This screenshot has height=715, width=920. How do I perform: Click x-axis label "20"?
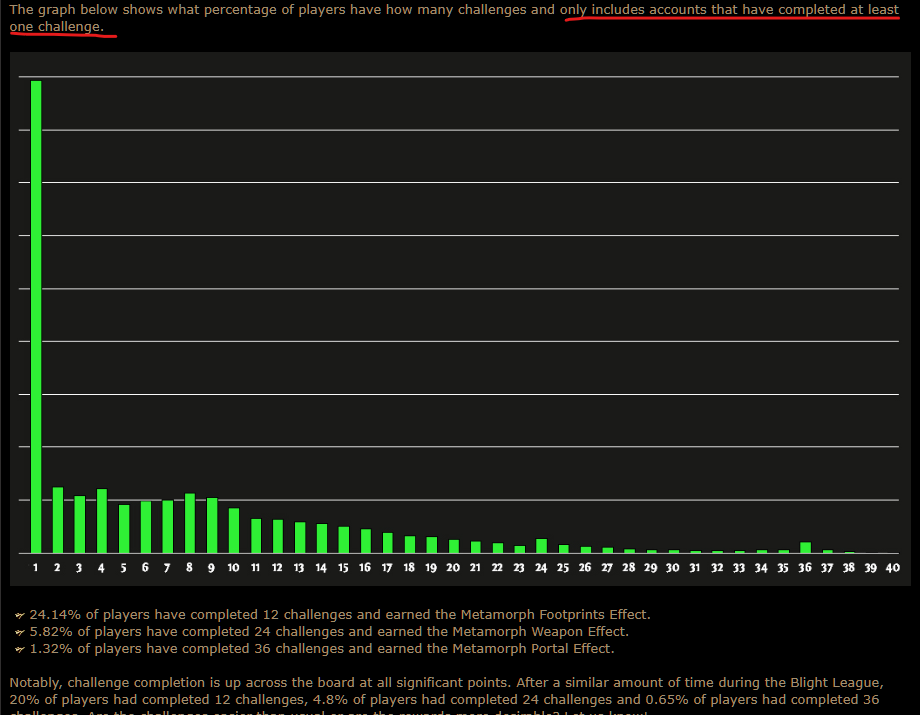[x=453, y=567]
